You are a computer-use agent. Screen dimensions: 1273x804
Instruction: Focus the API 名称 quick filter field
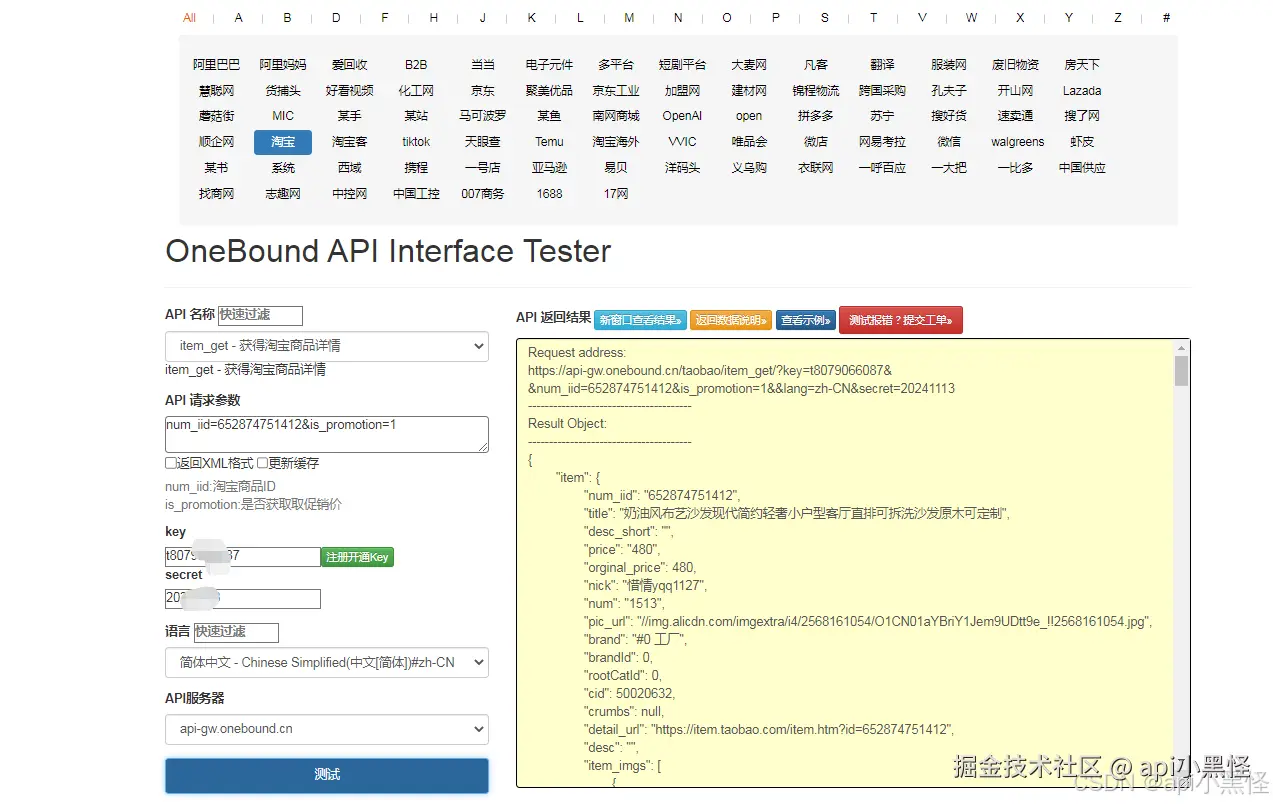(260, 315)
